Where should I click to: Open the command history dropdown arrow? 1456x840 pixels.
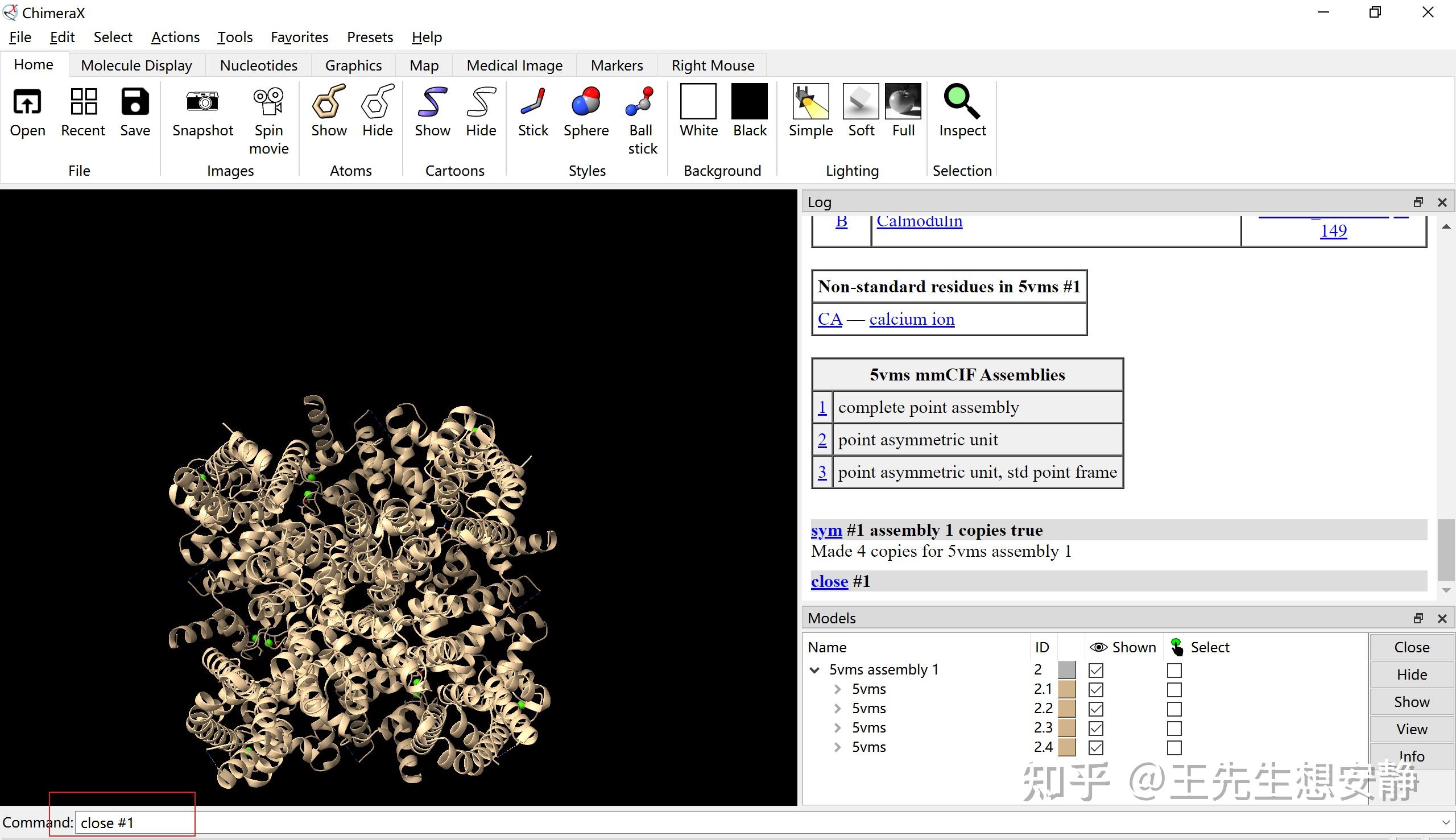click(x=1445, y=823)
